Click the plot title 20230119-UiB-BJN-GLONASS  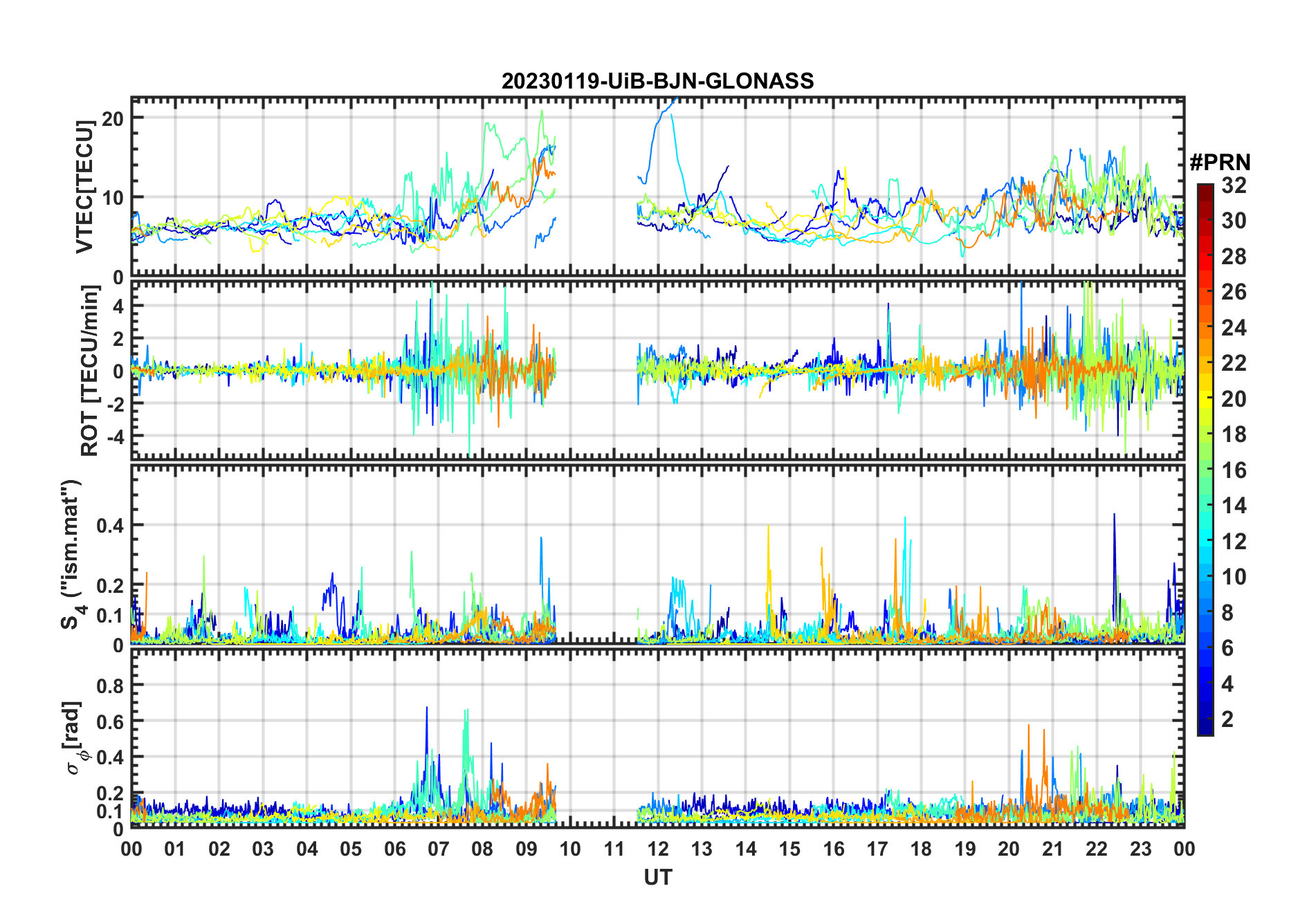coord(657,81)
